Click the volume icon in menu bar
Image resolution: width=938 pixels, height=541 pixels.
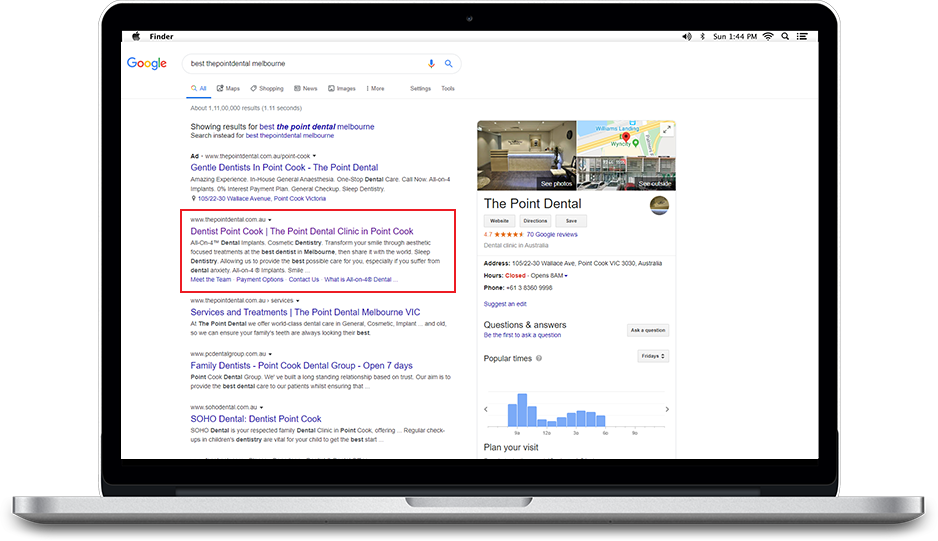pos(687,37)
